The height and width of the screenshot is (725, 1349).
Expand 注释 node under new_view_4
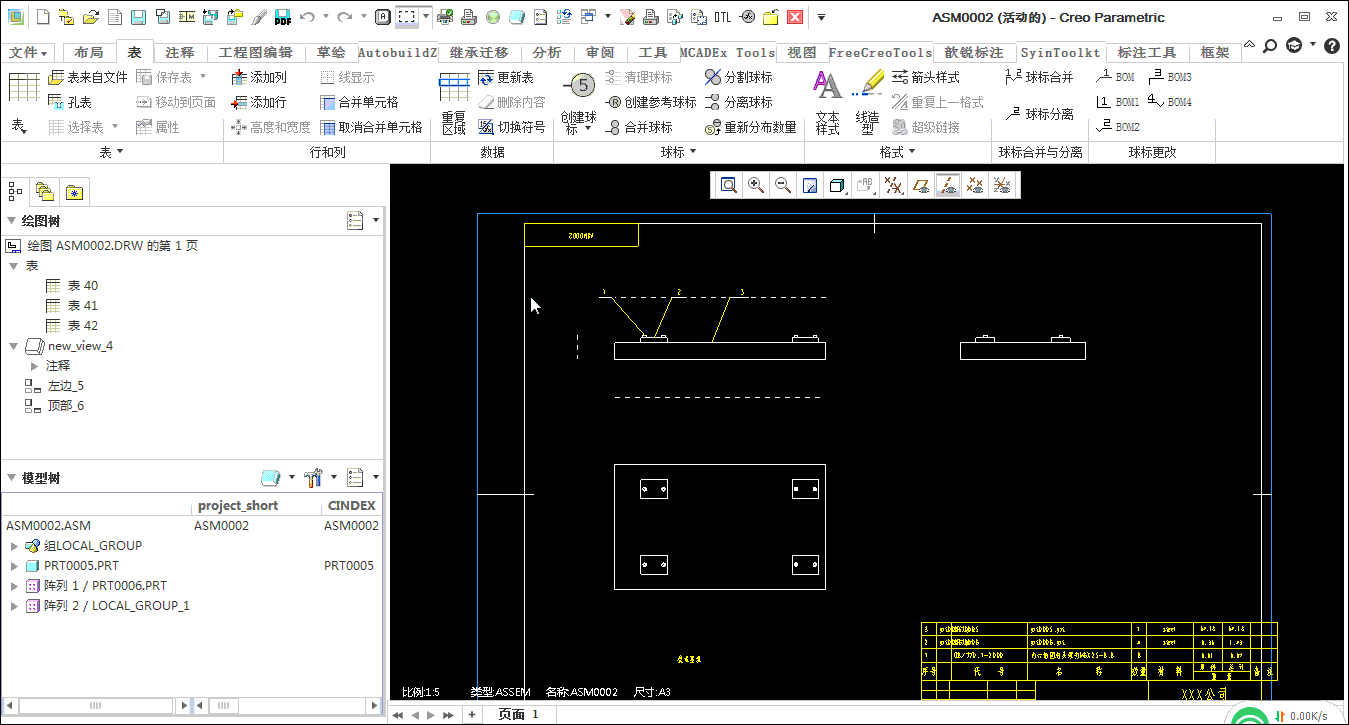34,366
